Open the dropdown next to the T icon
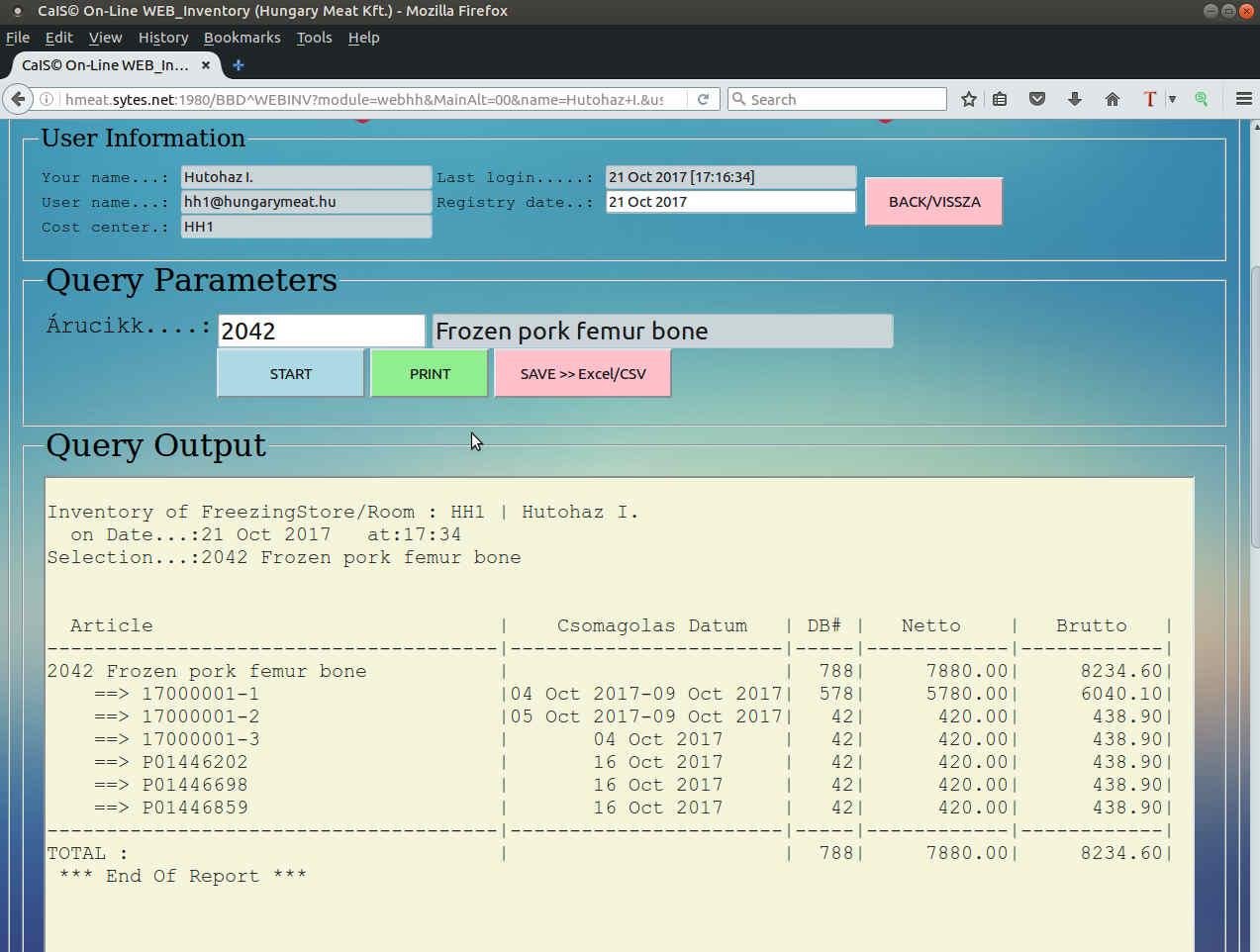The width and height of the screenshot is (1260, 952). 1171,99
